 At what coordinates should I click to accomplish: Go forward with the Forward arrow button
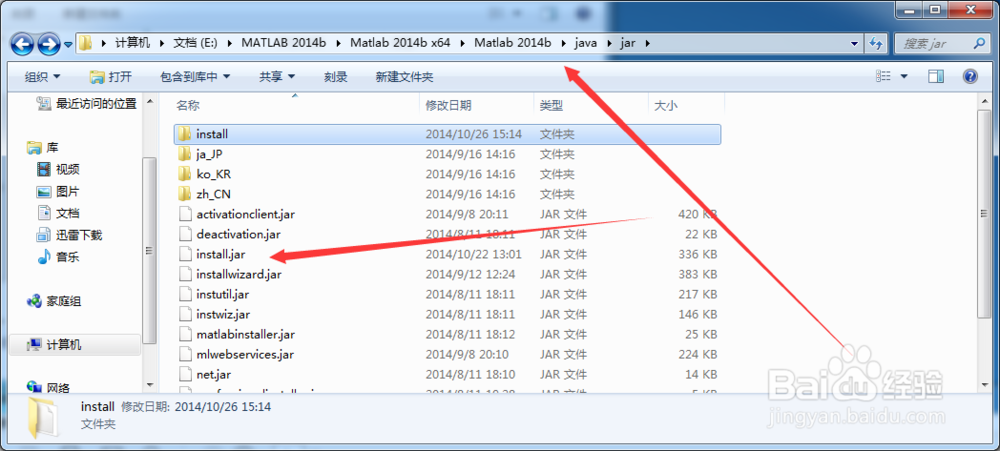coord(49,44)
